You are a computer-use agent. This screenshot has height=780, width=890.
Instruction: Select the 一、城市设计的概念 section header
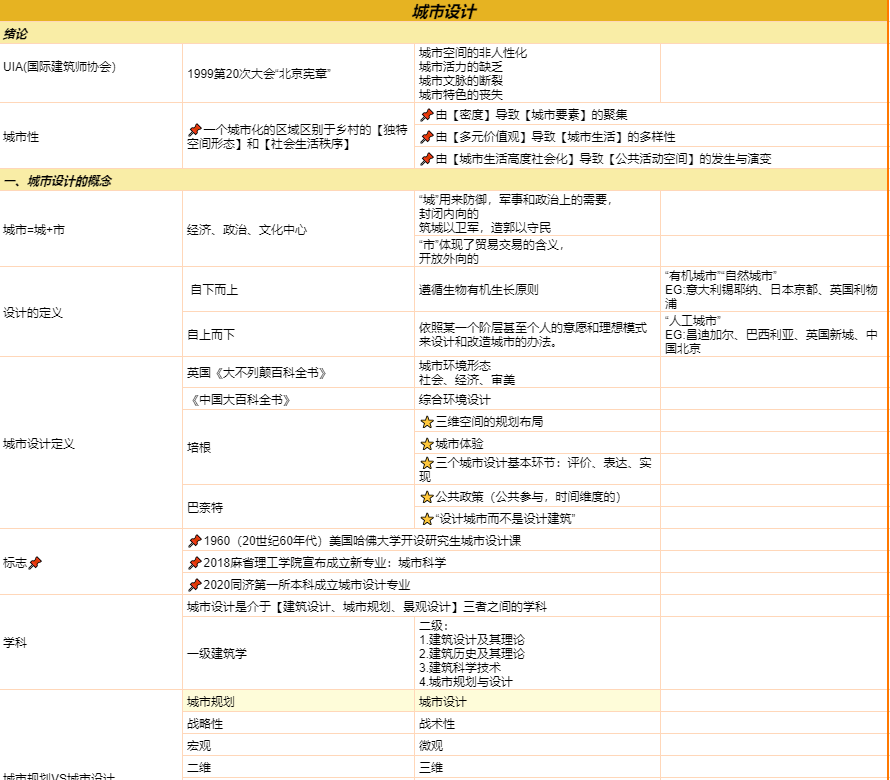point(444,180)
